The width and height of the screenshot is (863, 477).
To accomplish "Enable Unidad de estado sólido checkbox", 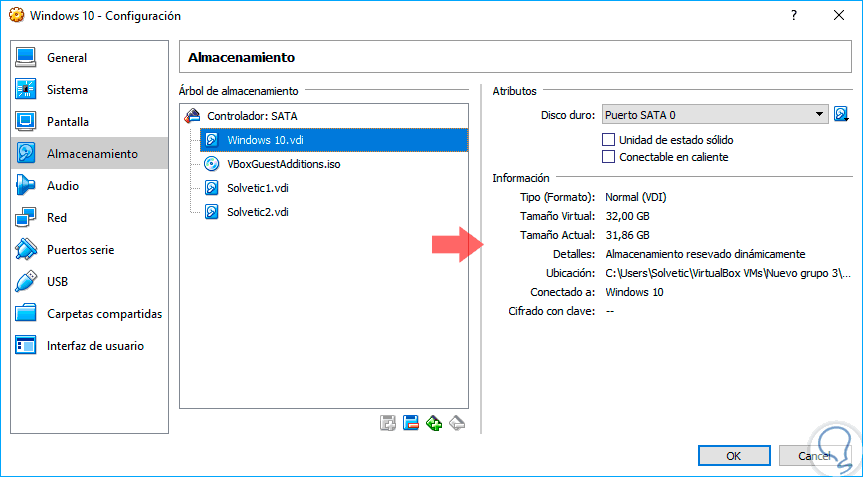I will (x=608, y=140).
